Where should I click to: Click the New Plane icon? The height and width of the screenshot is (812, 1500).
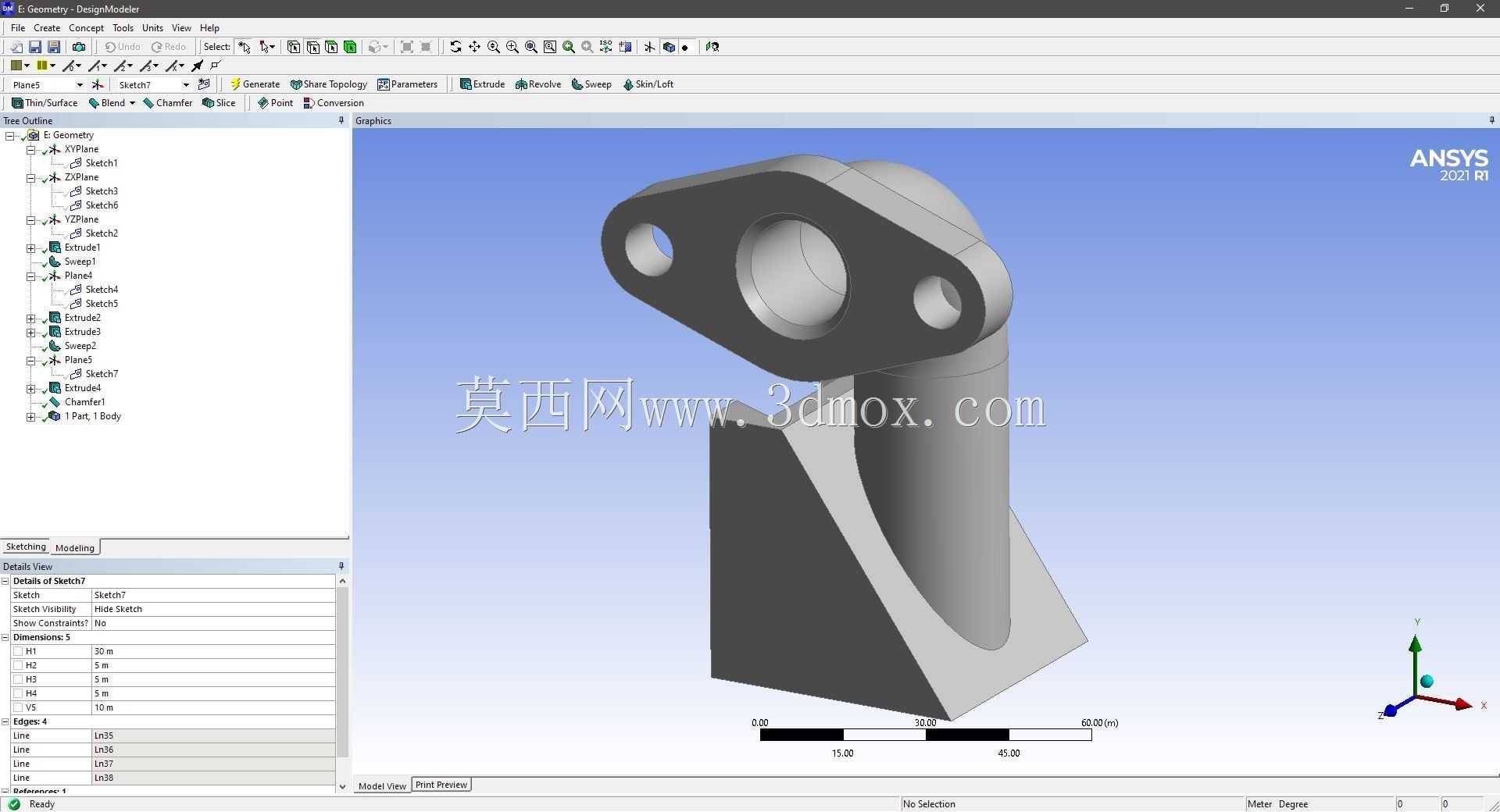tap(98, 84)
